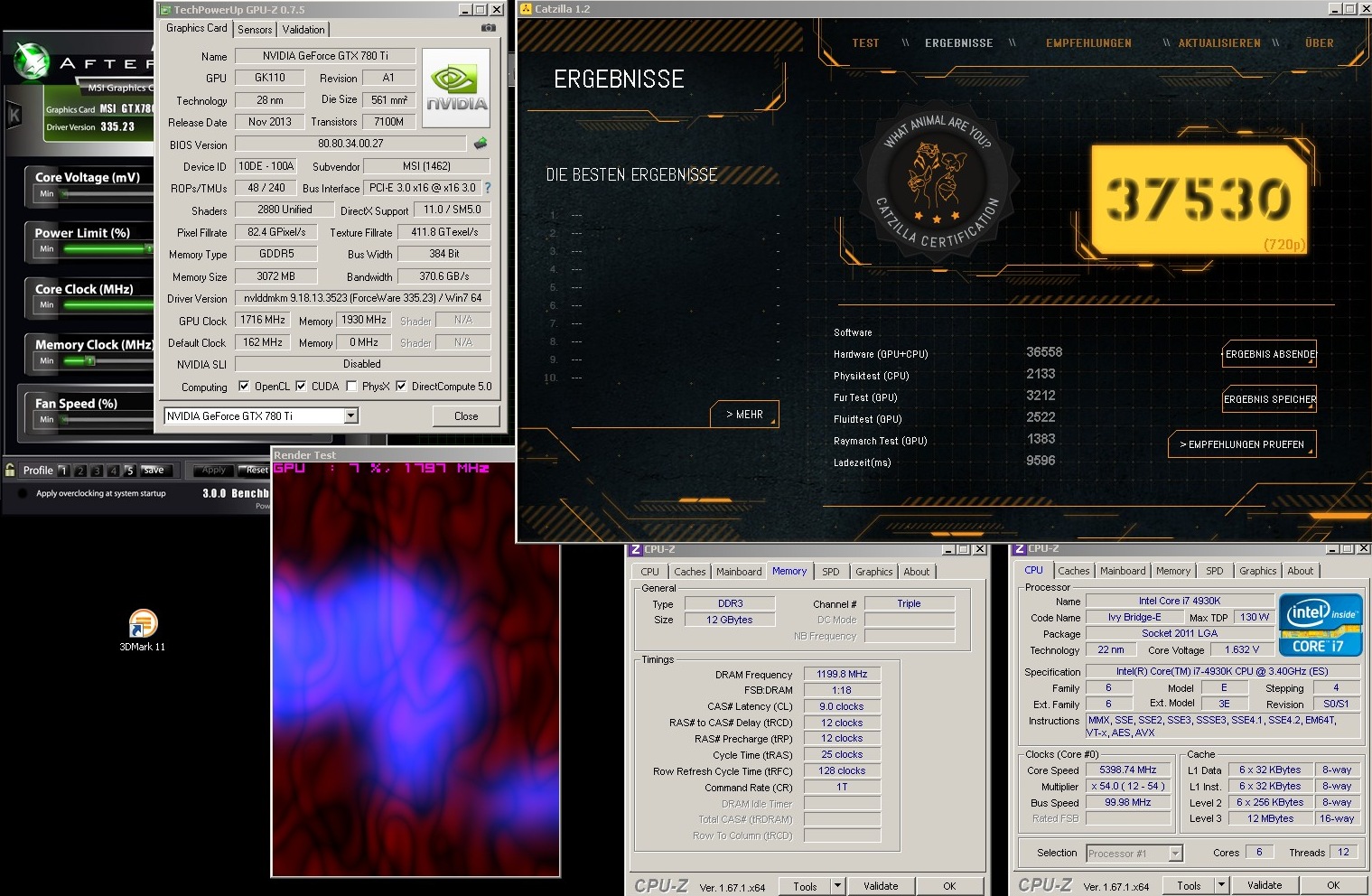Adjust the Fan Speed (%) slider
The height and width of the screenshot is (896, 1372).
coord(107,420)
